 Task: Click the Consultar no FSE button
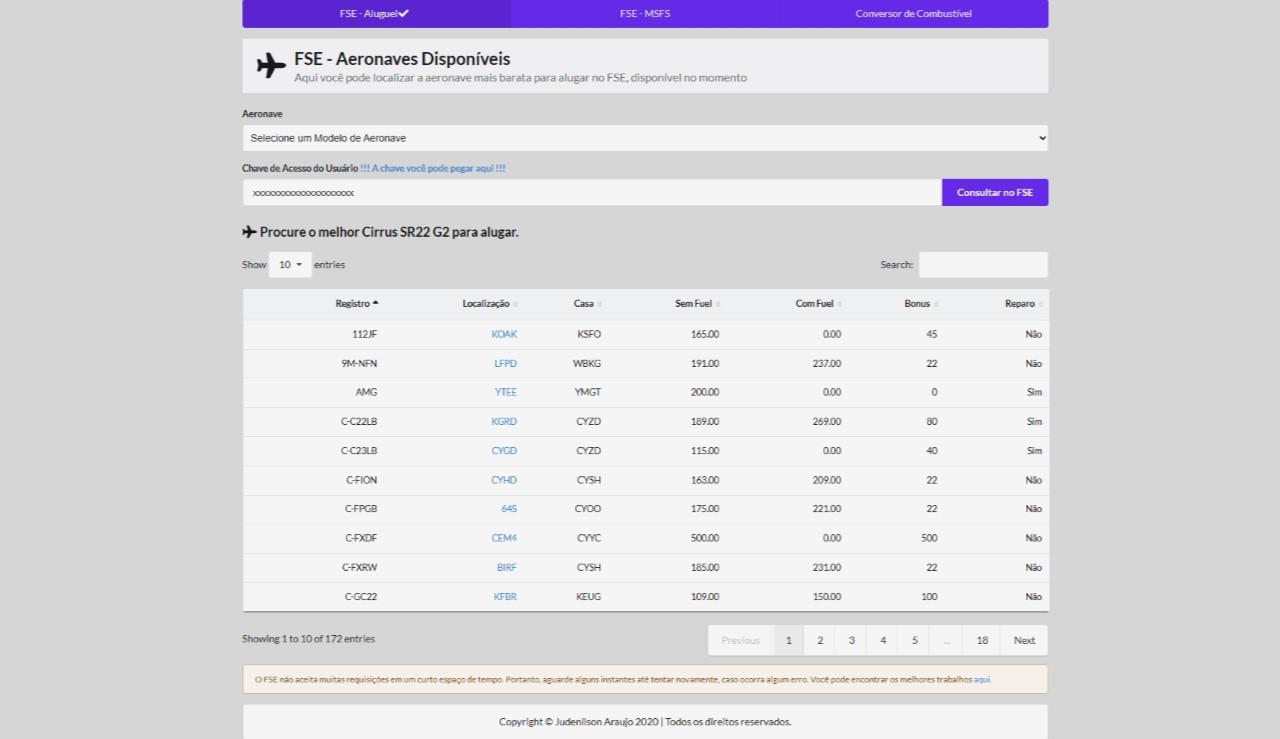995,192
